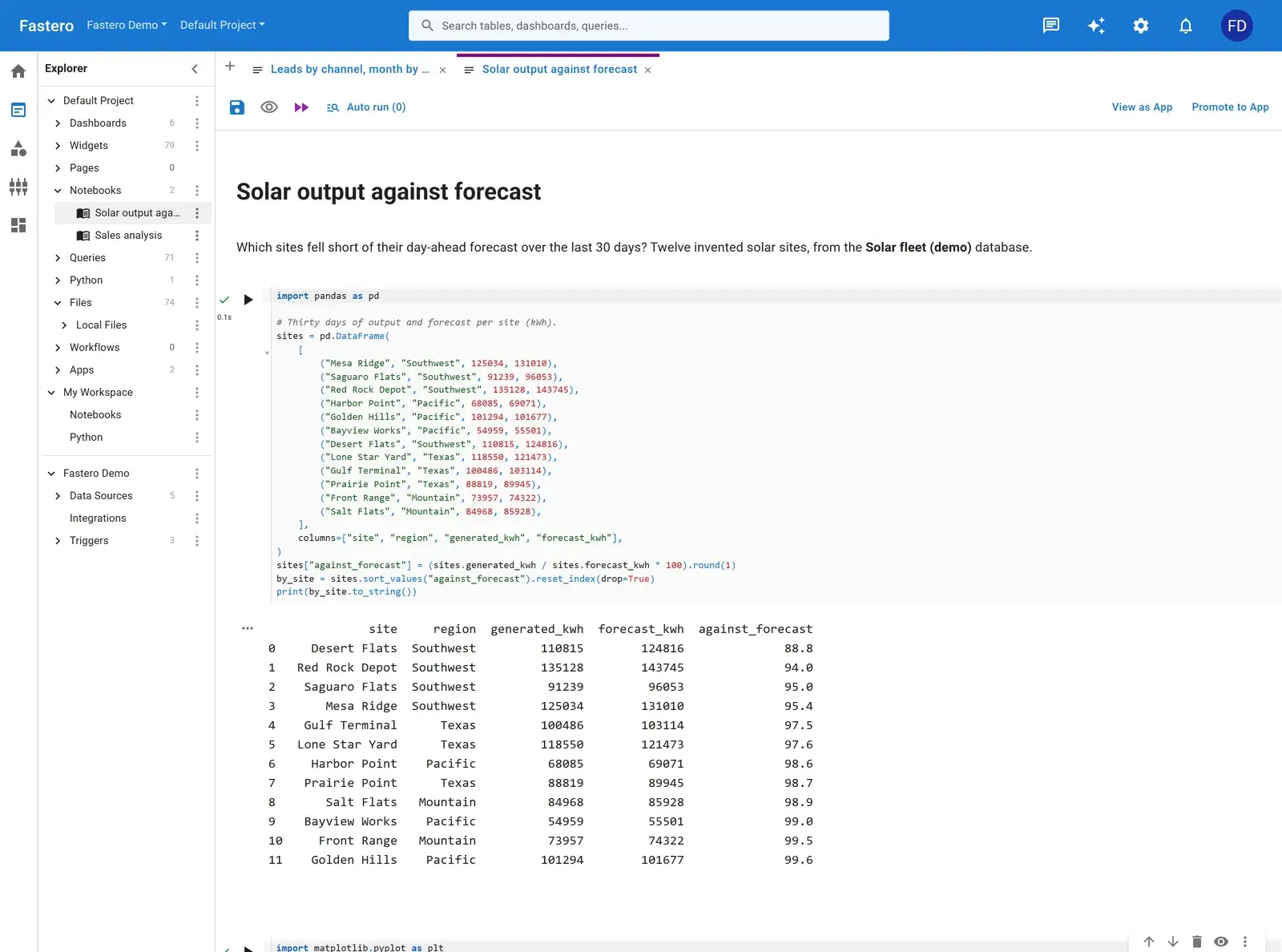Collapse the Explorer panel

(x=195, y=69)
